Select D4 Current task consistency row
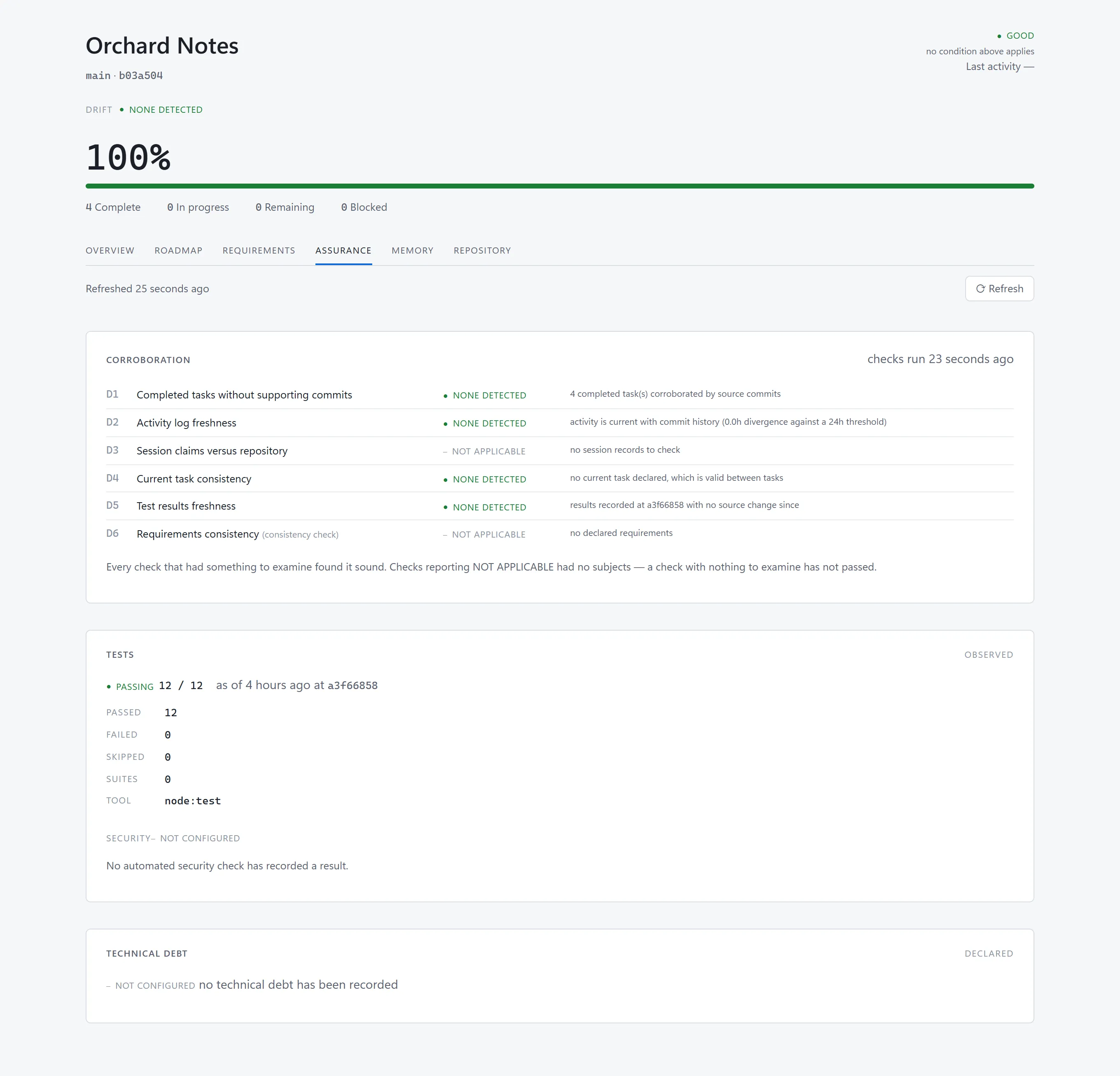The image size is (1120, 1076). click(x=560, y=479)
